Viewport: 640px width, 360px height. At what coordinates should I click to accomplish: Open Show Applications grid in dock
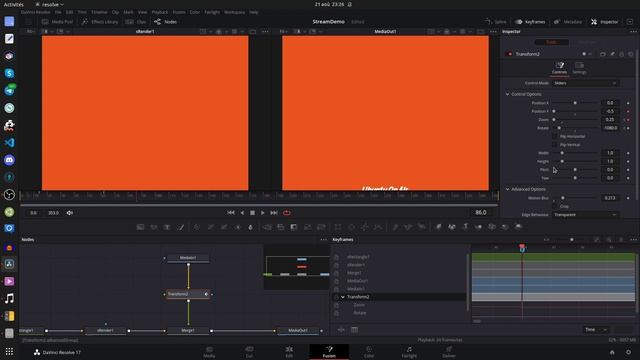pyautogui.click(x=9, y=351)
